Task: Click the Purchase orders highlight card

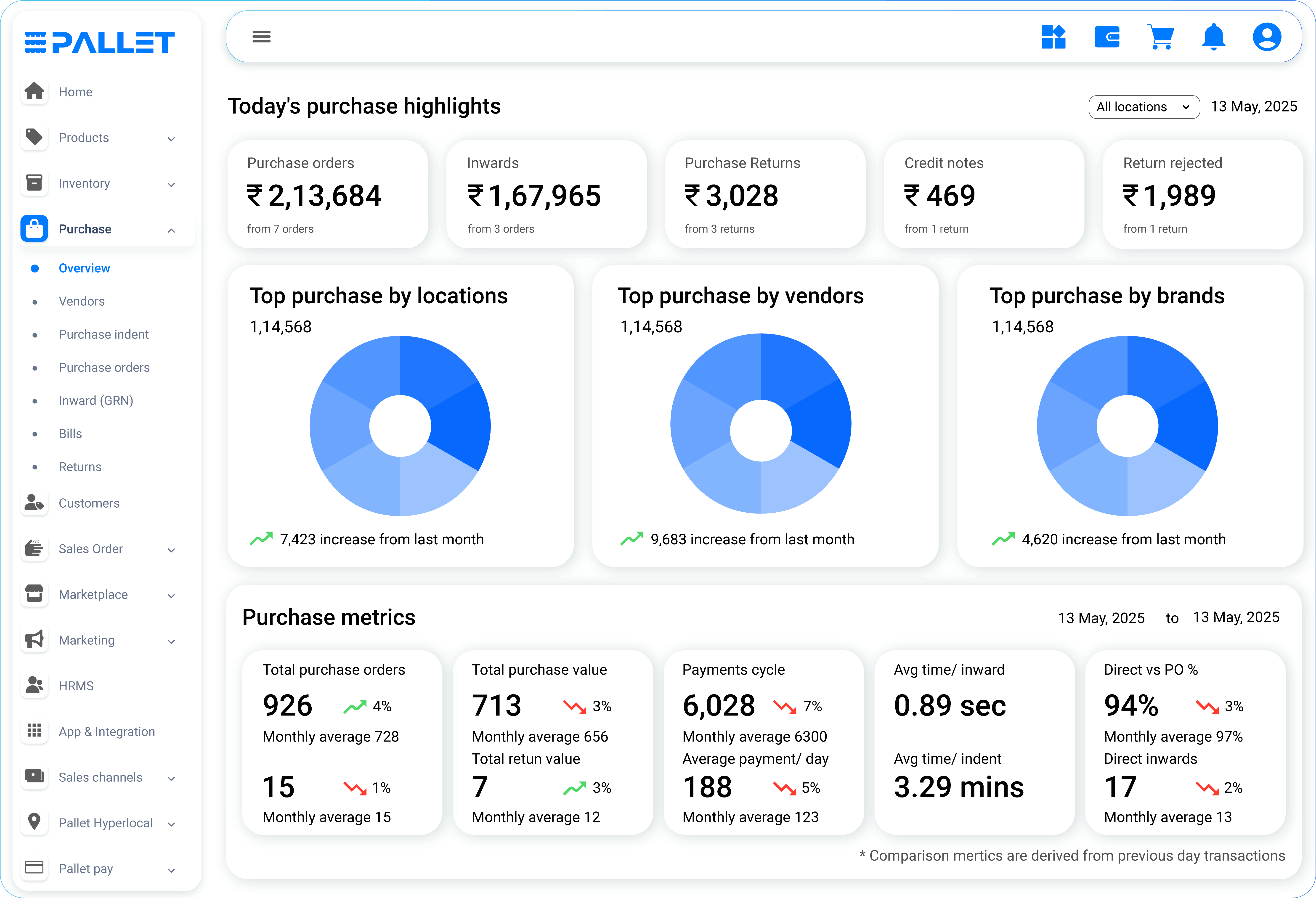Action: pos(327,194)
